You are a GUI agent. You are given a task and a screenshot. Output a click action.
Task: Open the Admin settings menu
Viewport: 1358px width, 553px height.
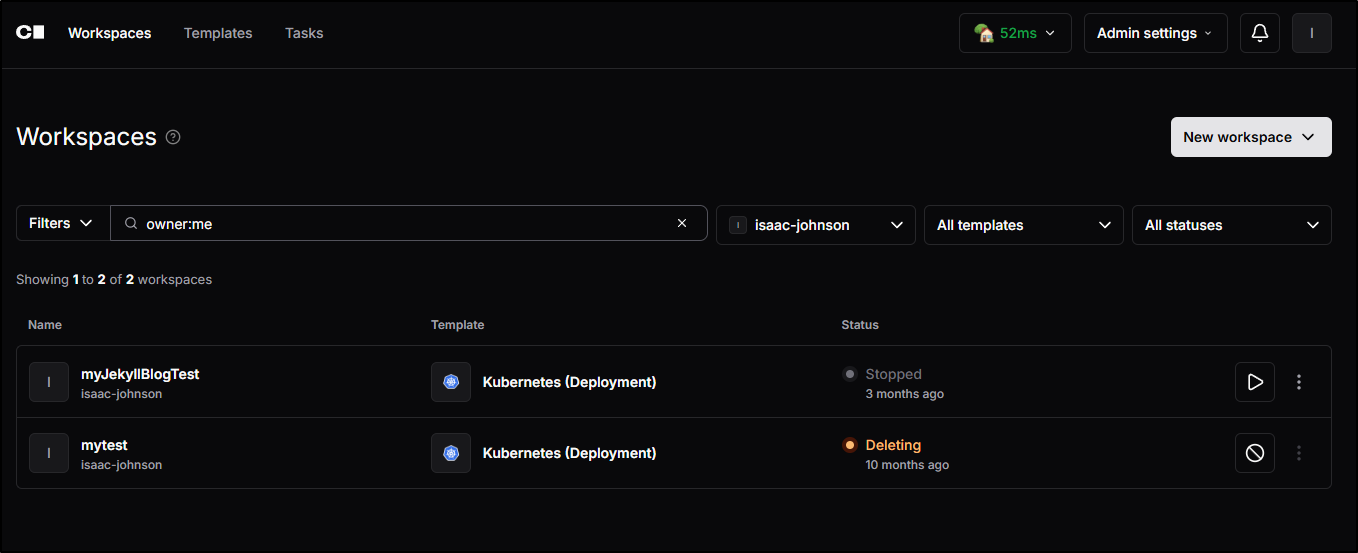(1155, 33)
